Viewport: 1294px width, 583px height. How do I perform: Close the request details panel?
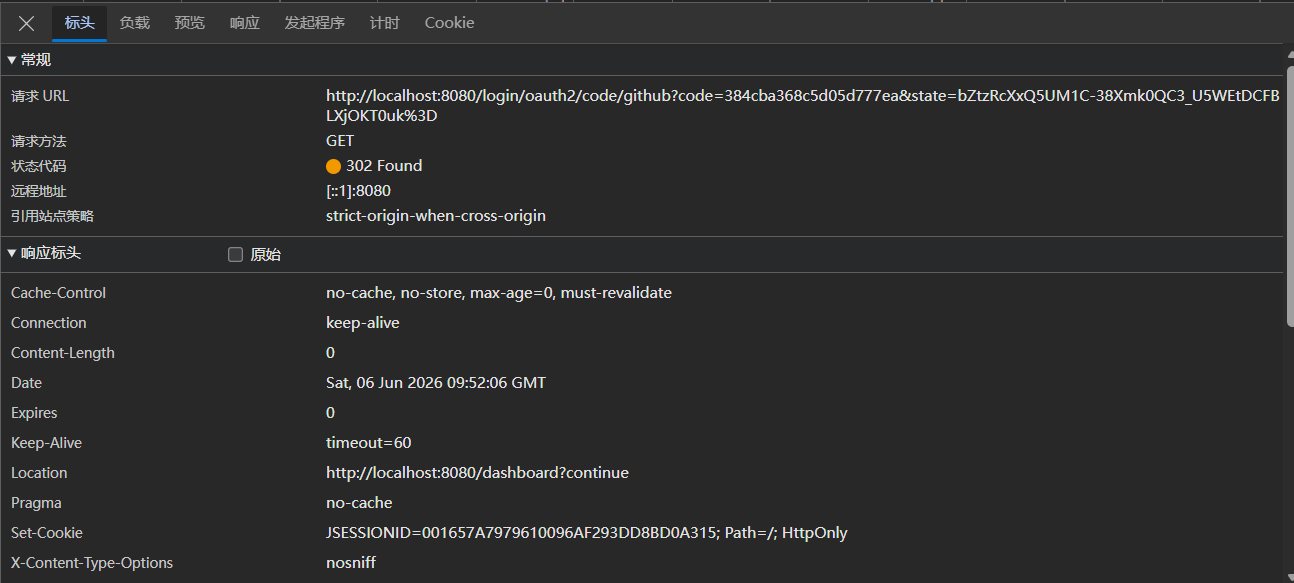pyautogui.click(x=27, y=23)
